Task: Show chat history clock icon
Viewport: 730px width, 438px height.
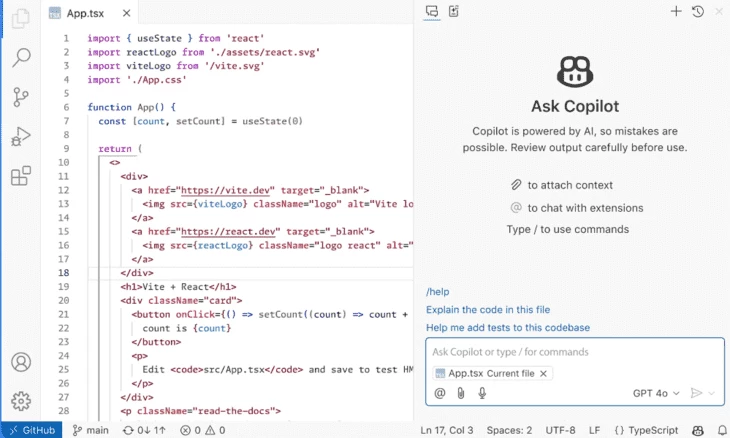Action: point(698,12)
